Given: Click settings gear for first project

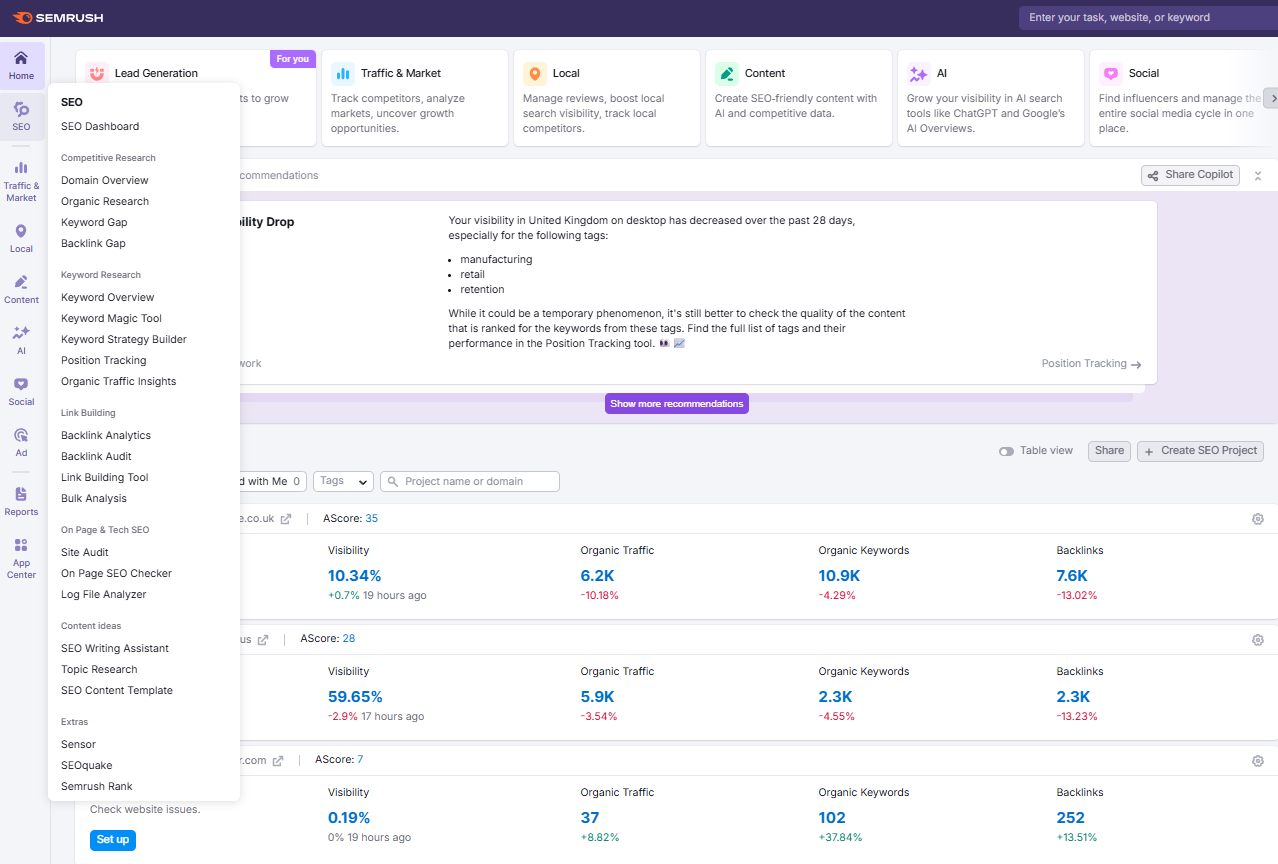Looking at the screenshot, I should 1258,519.
